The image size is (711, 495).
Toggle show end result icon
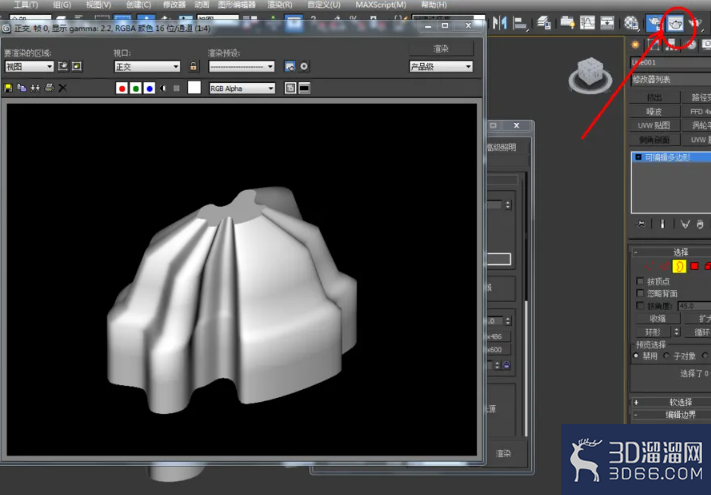[662, 224]
